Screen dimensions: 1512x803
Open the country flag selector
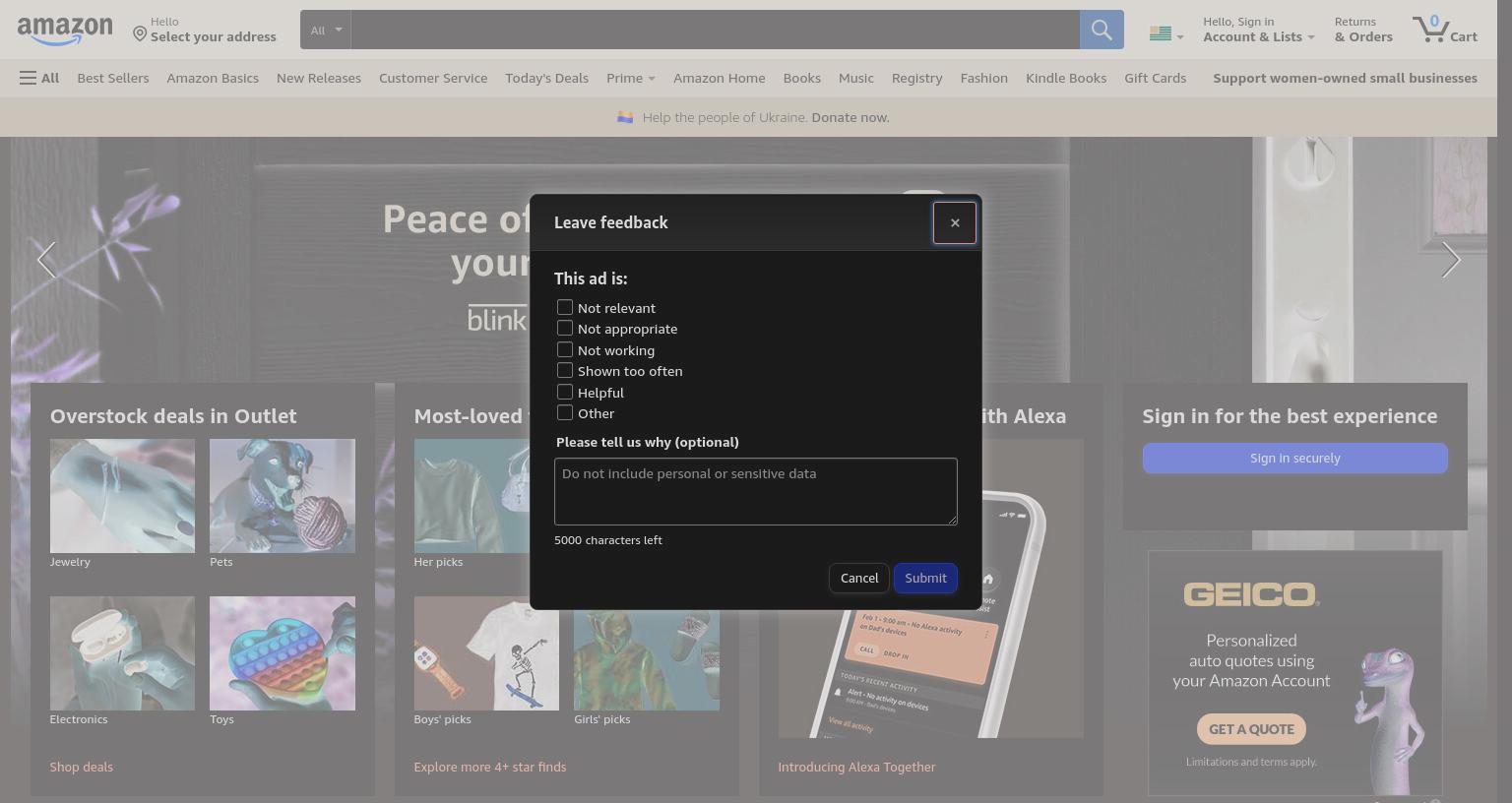pos(1165,33)
